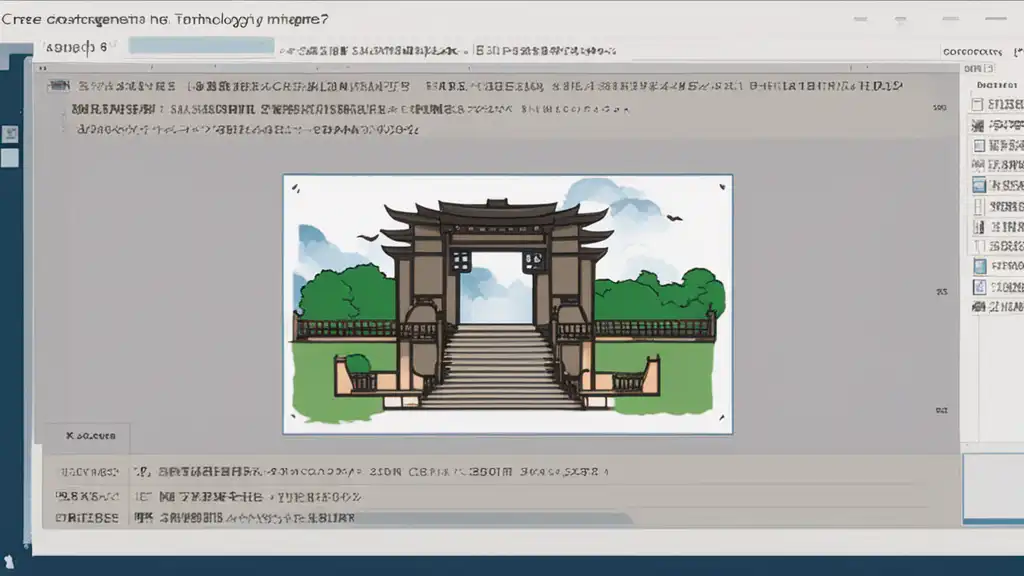Click the upper small icon in left sidebar

tap(10, 135)
